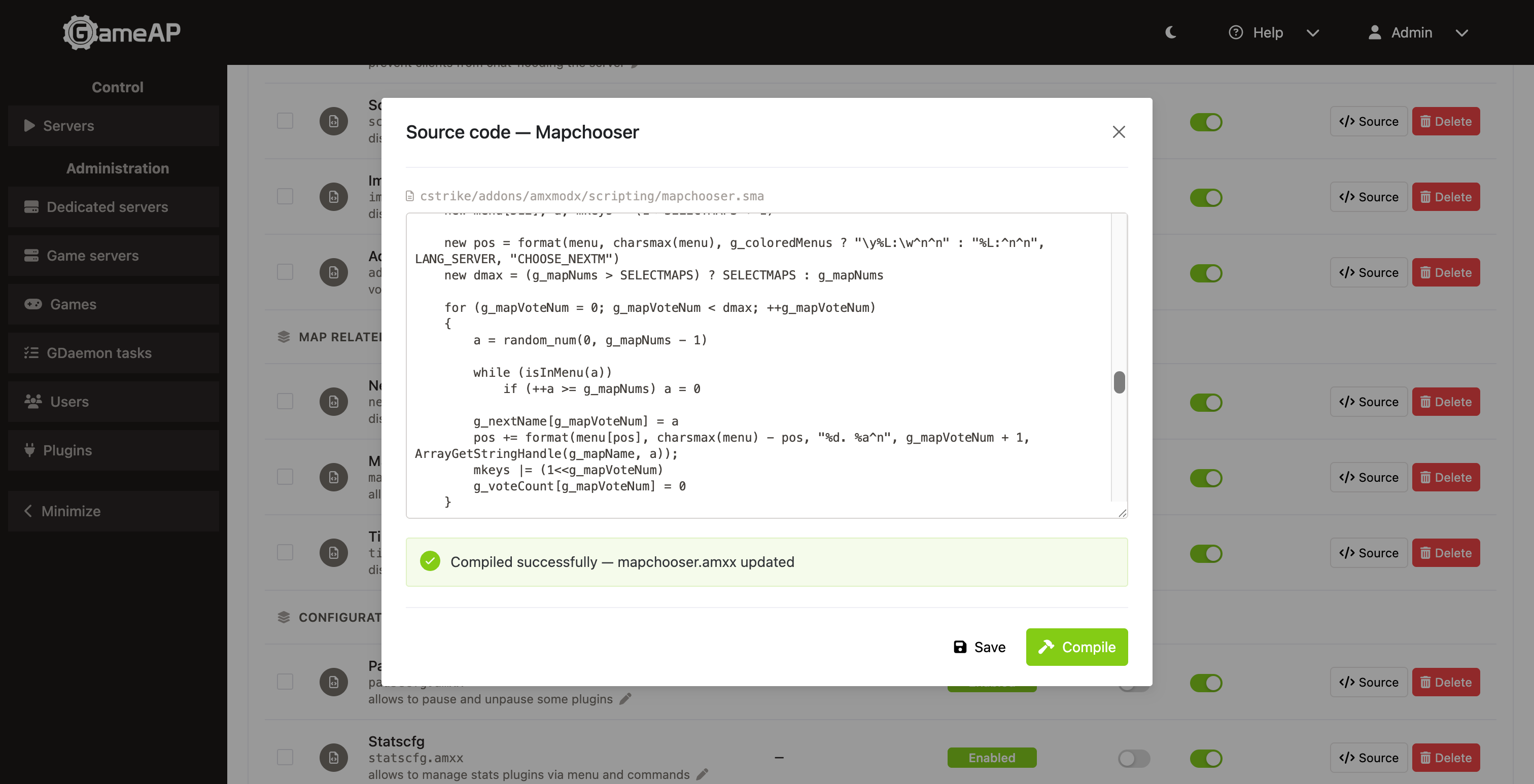Compile the Mapchooser plugin
The width and height of the screenshot is (1534, 784).
click(1076, 647)
